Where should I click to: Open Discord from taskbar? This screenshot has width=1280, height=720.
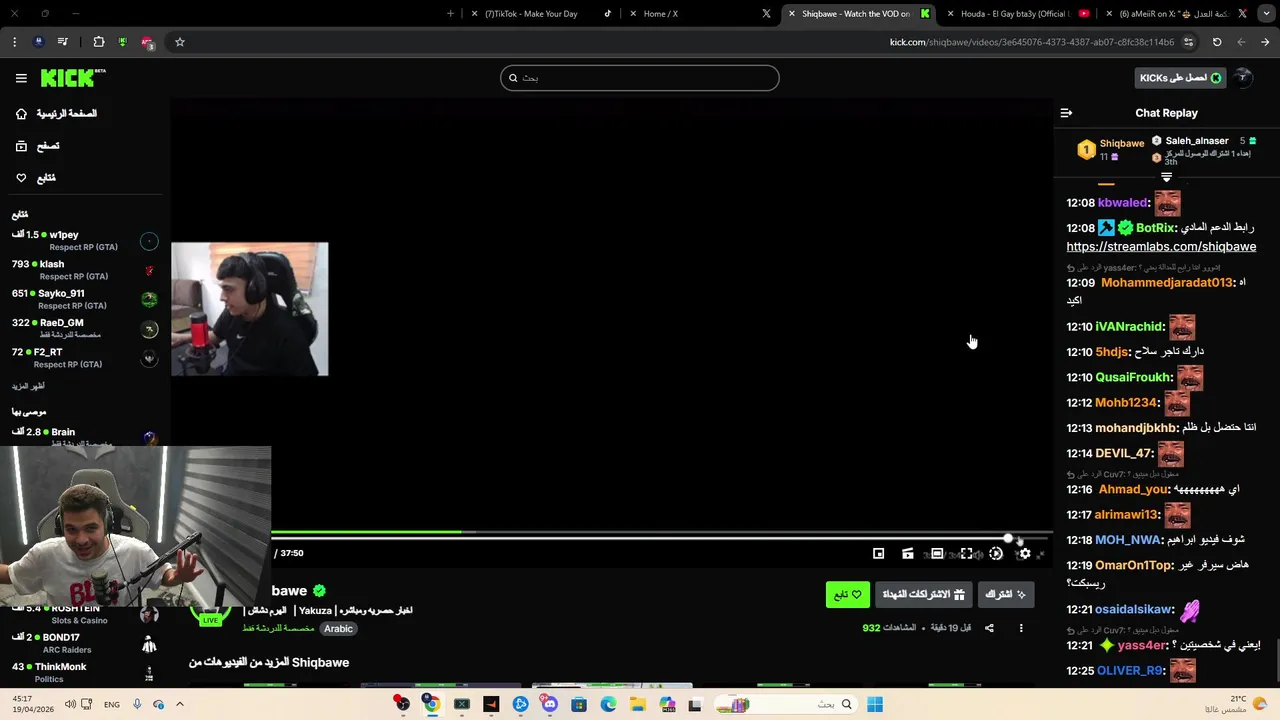549,704
